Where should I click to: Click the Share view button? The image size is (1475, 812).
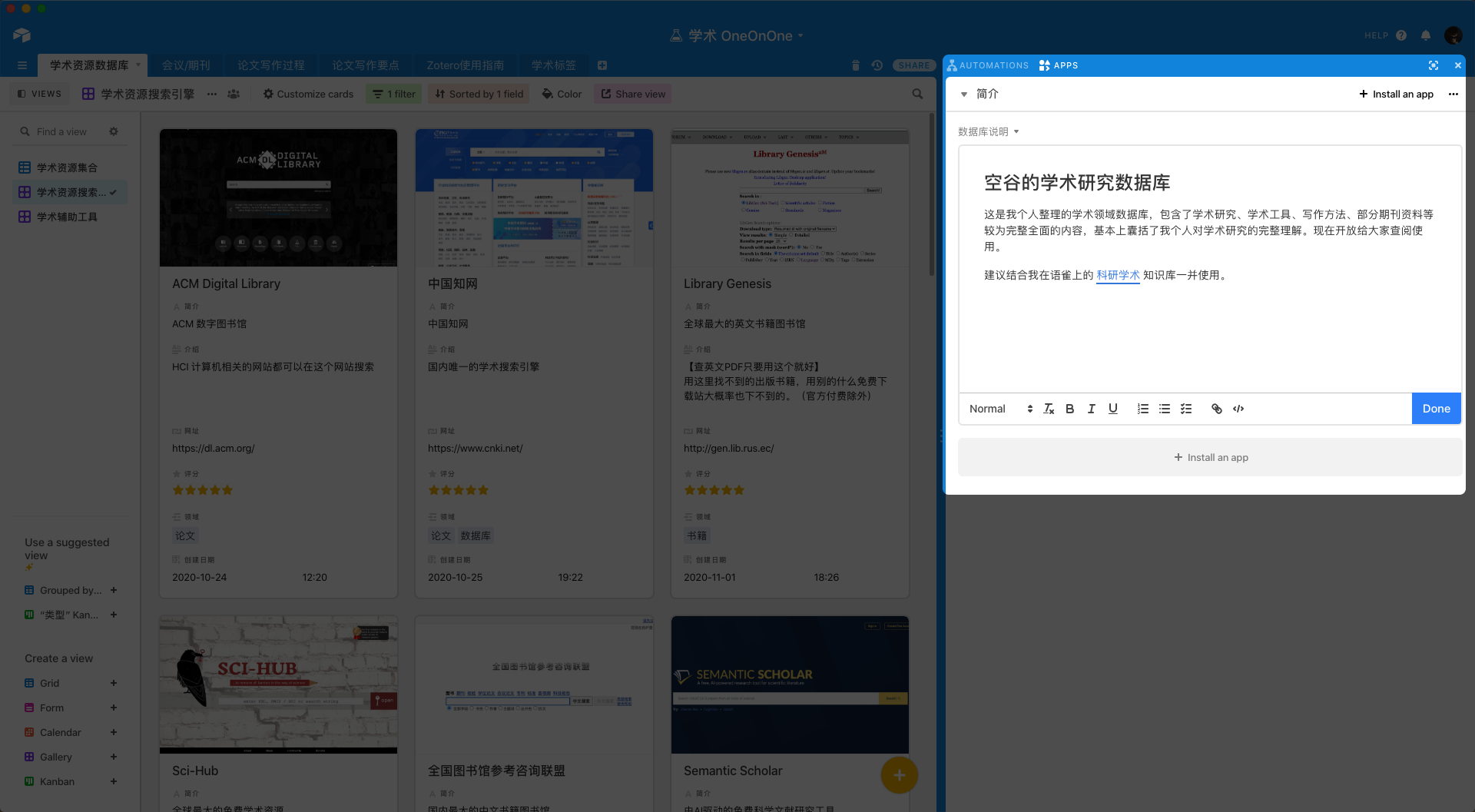coord(633,94)
